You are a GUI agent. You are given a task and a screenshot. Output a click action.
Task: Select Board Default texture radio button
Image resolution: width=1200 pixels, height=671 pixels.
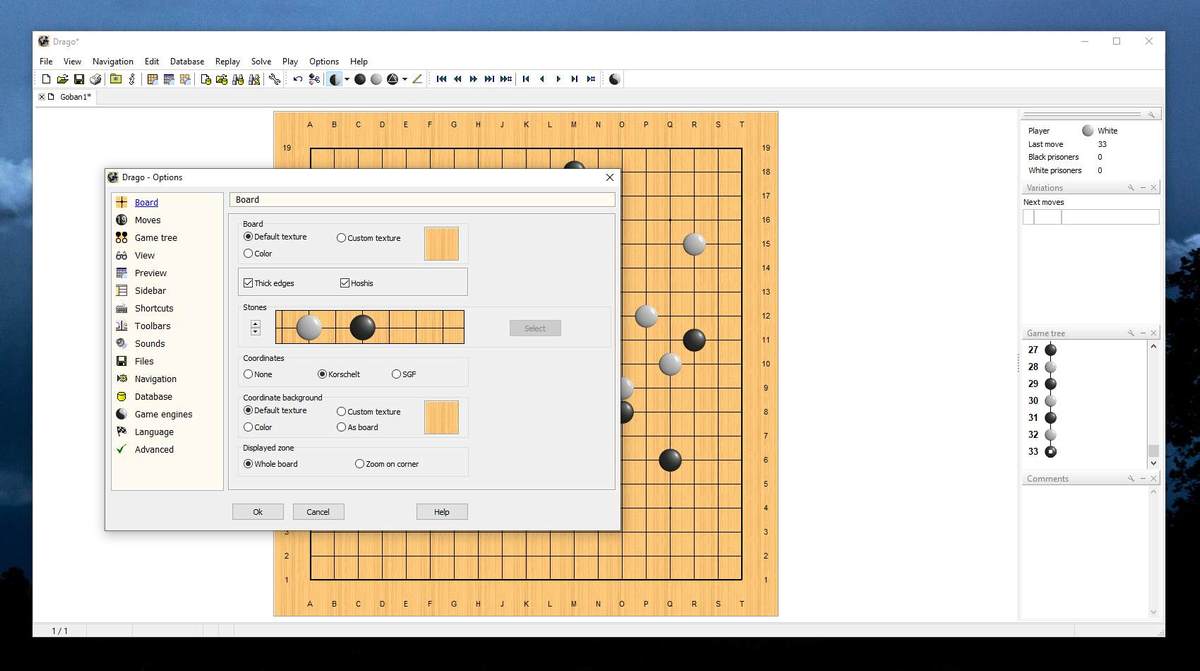[248, 237]
